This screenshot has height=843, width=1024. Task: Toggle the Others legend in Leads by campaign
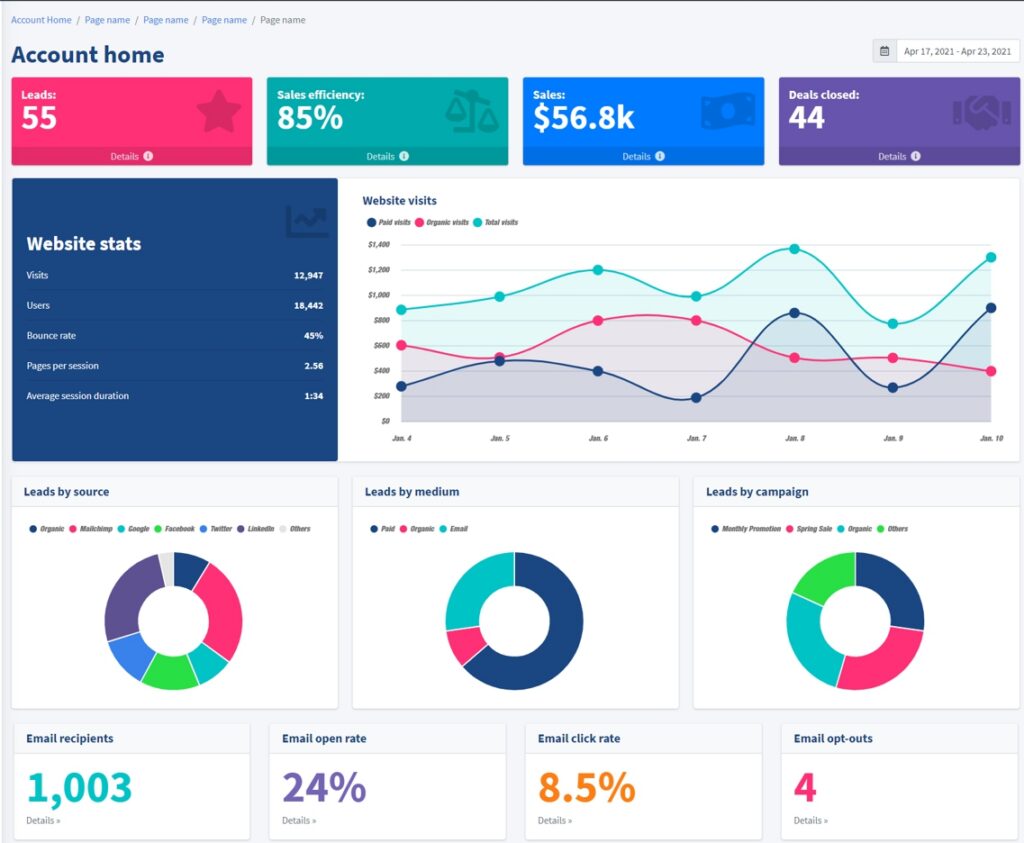coord(892,529)
